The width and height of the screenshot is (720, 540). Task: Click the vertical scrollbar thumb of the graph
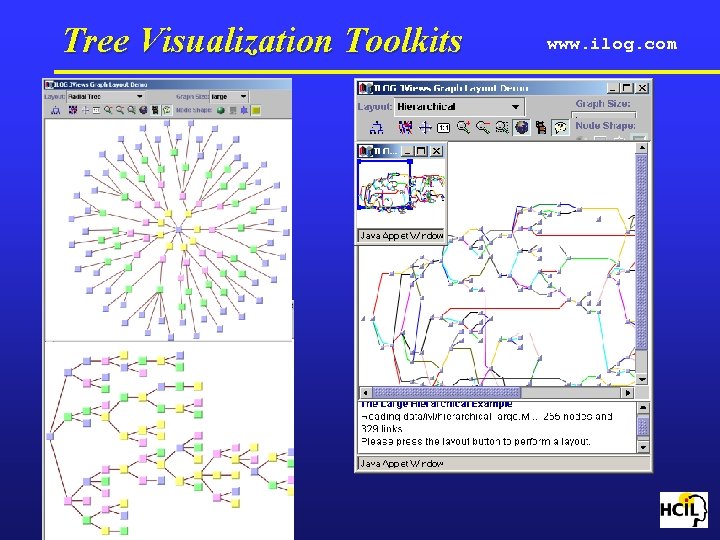click(642, 252)
